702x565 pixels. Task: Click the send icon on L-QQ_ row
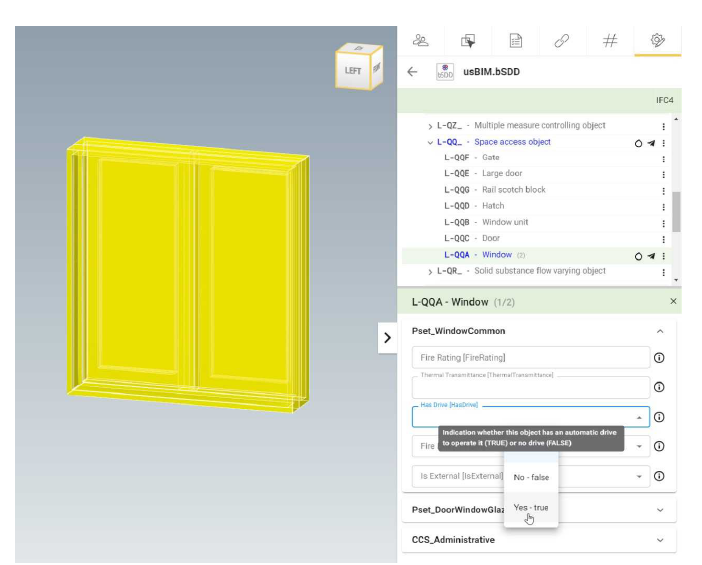[x=651, y=143]
